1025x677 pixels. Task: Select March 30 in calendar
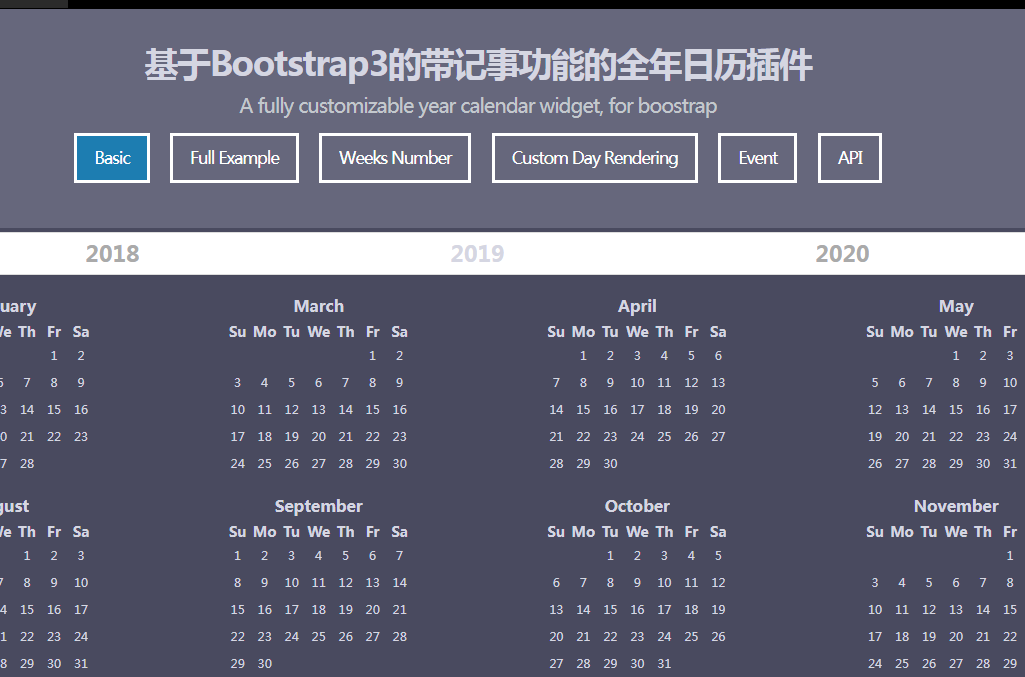[x=399, y=463]
